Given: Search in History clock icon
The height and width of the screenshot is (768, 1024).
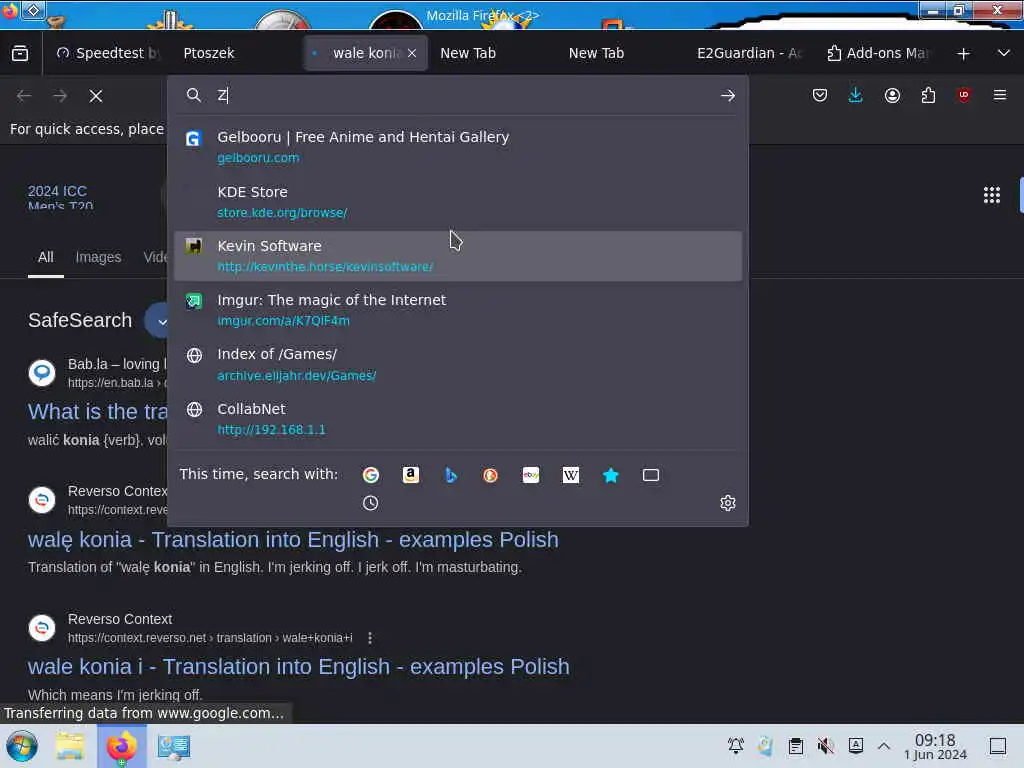Looking at the screenshot, I should coord(370,503).
